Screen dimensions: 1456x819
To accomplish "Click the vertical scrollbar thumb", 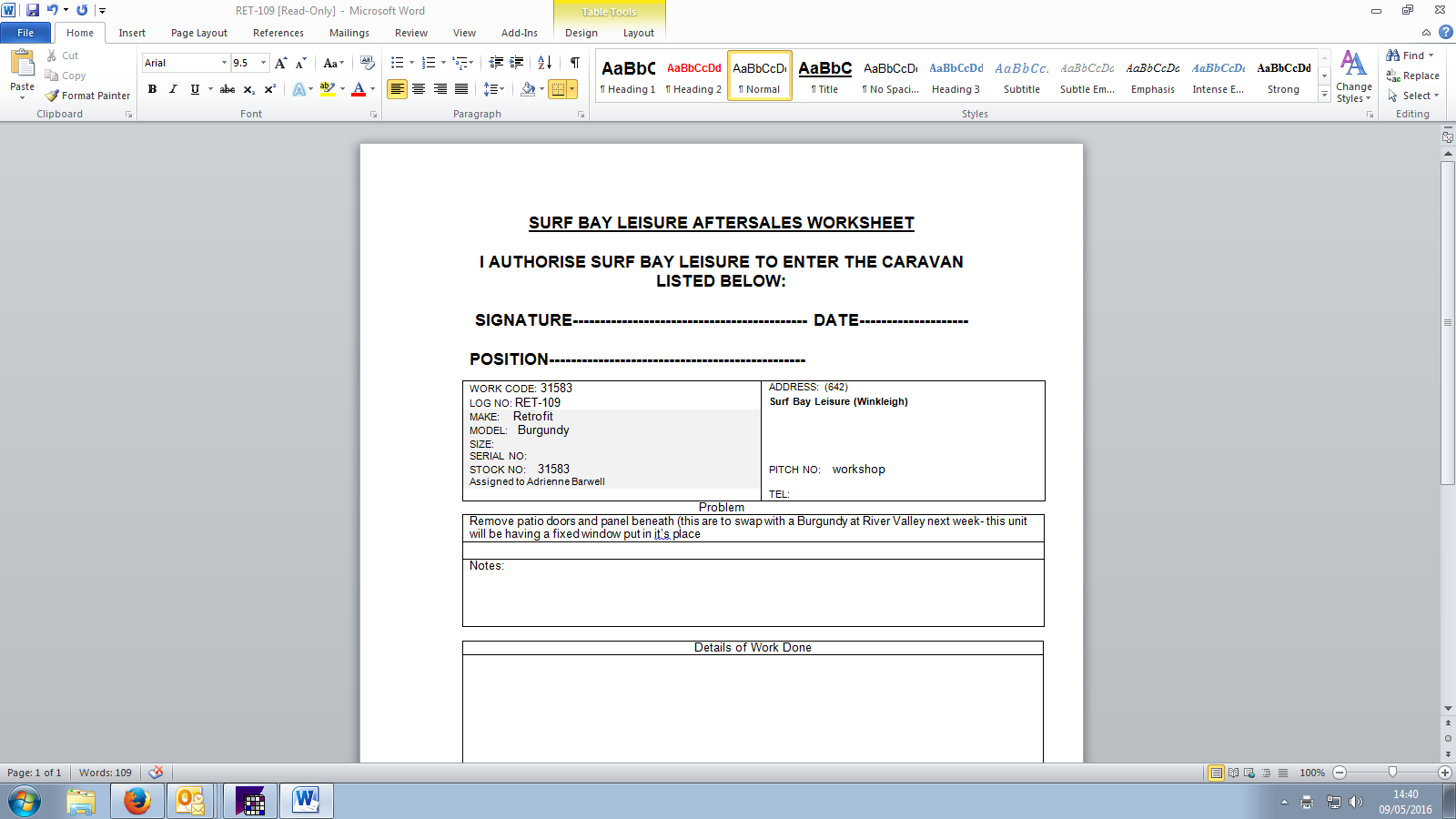I will coord(1448,322).
